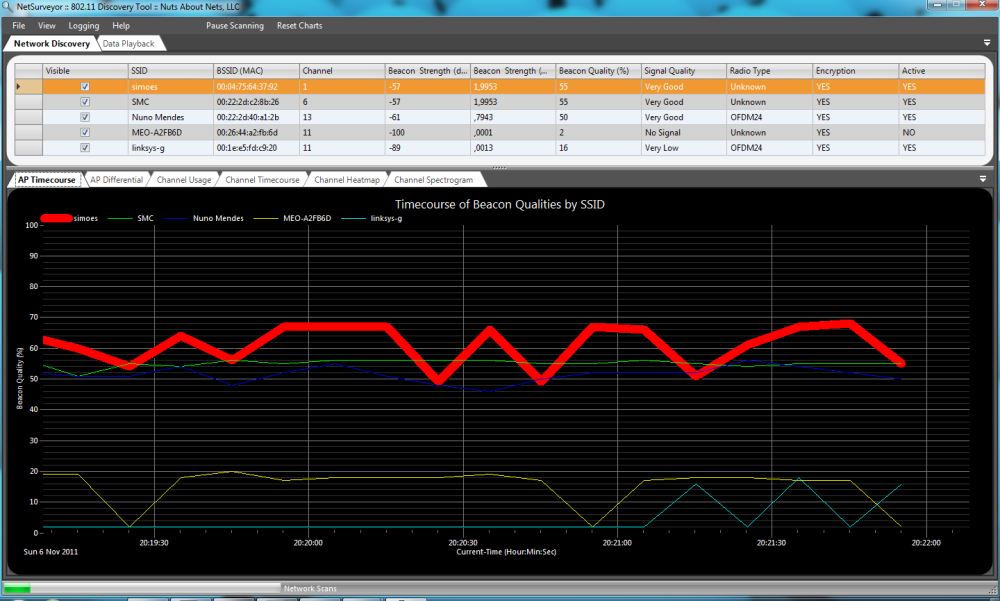This screenshot has width=1000, height=601.
Task: Open the Logging menu
Action: (84, 26)
